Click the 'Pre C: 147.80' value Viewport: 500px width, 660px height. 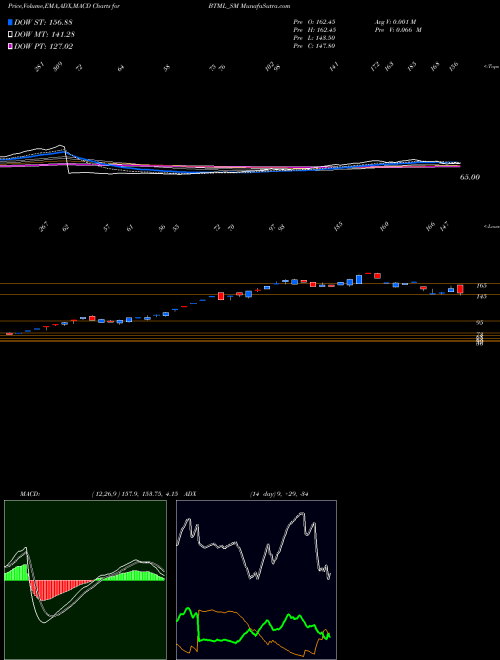[x=315, y=46]
